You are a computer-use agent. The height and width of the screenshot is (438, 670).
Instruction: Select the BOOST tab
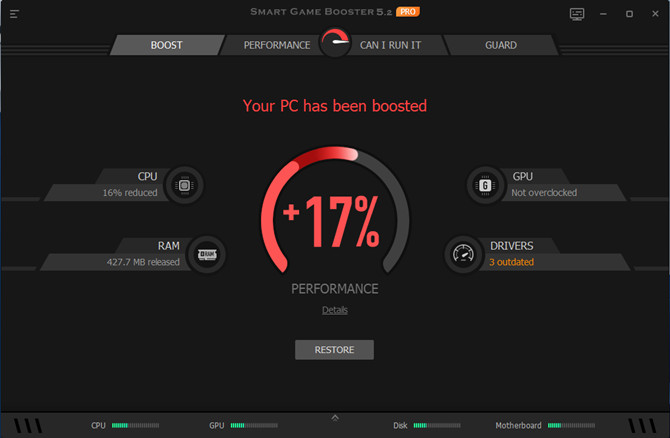coord(167,45)
